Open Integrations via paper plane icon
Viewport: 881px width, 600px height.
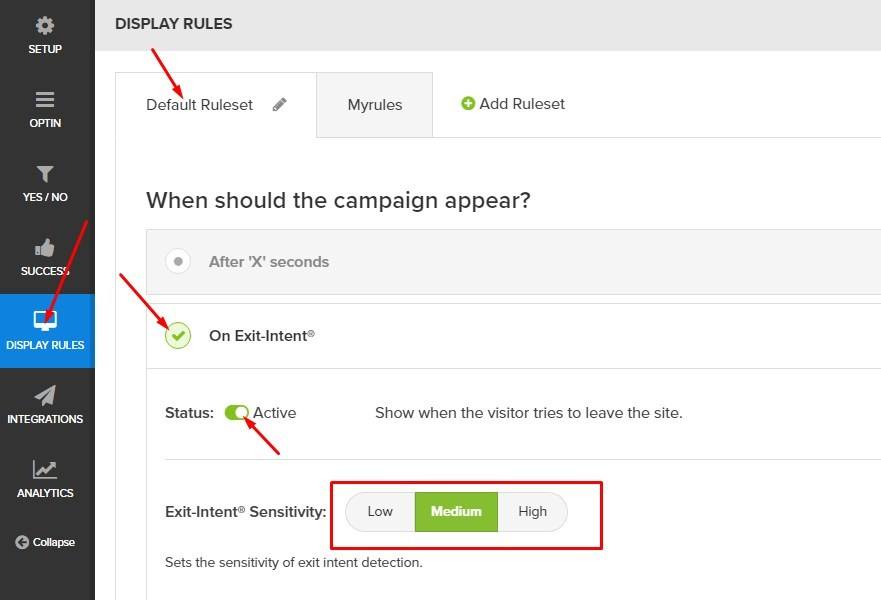pyautogui.click(x=45, y=395)
